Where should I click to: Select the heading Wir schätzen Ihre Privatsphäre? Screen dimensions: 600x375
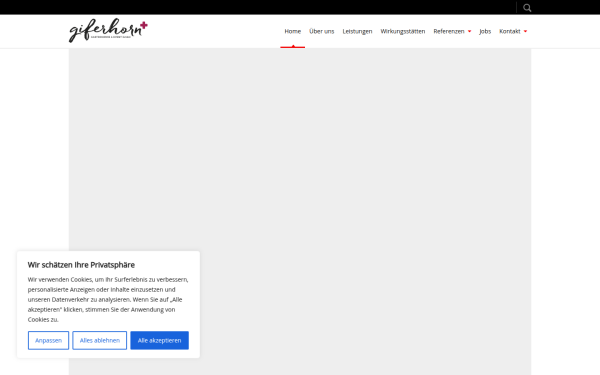(x=81, y=265)
